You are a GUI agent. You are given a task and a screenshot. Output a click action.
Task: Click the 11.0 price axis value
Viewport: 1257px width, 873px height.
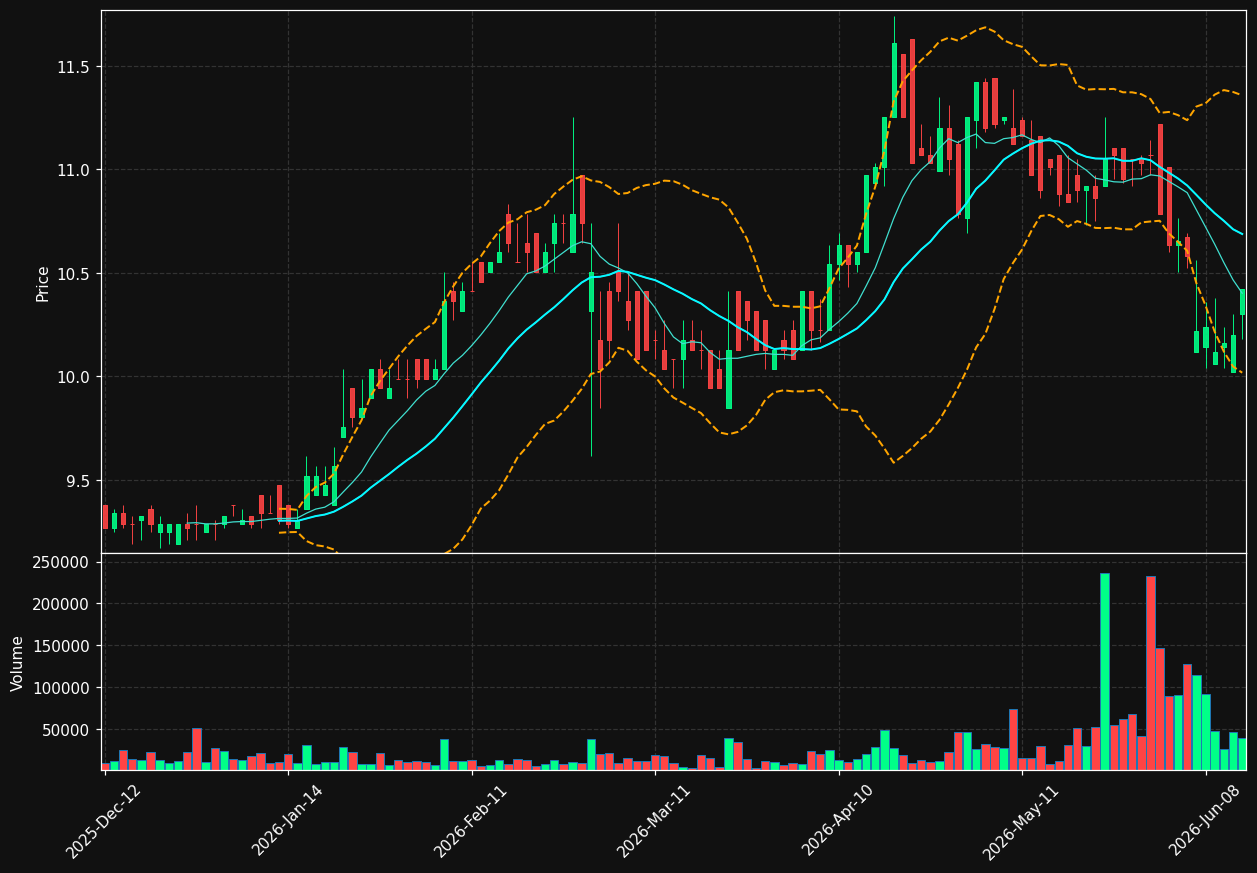click(x=72, y=170)
